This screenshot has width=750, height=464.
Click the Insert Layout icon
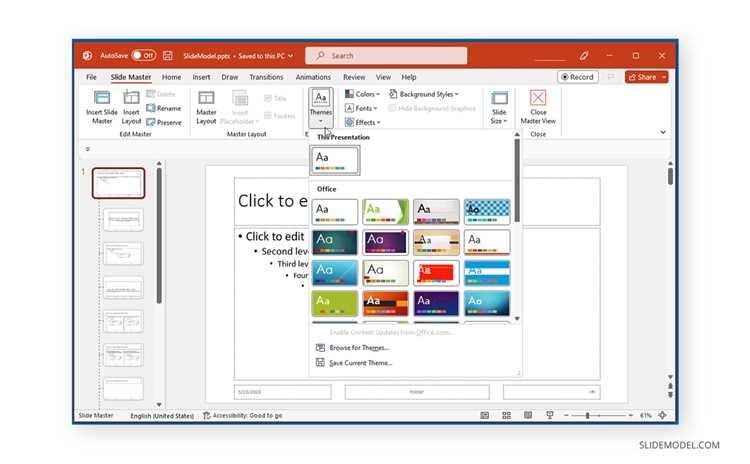pos(131,98)
